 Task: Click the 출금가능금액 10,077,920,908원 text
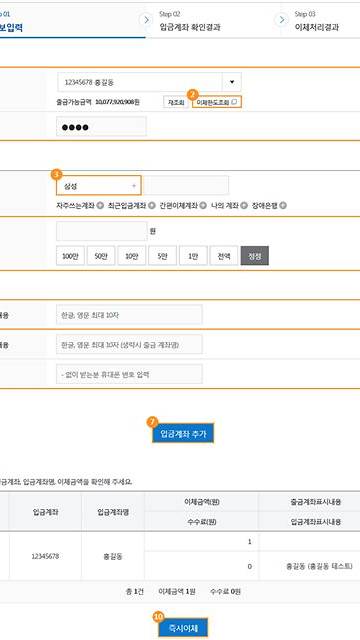[x=98, y=102]
